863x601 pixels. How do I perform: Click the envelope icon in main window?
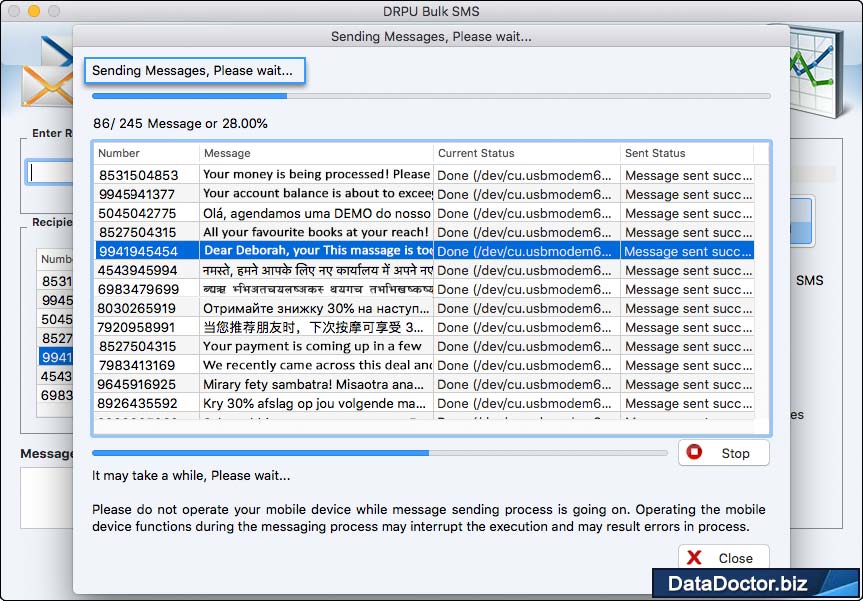tap(47, 86)
